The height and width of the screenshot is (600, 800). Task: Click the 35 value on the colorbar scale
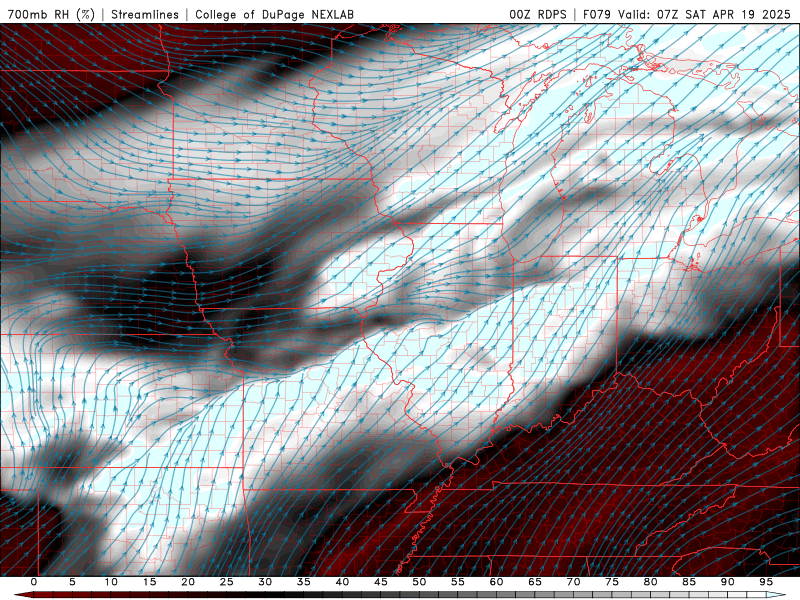pos(304,582)
